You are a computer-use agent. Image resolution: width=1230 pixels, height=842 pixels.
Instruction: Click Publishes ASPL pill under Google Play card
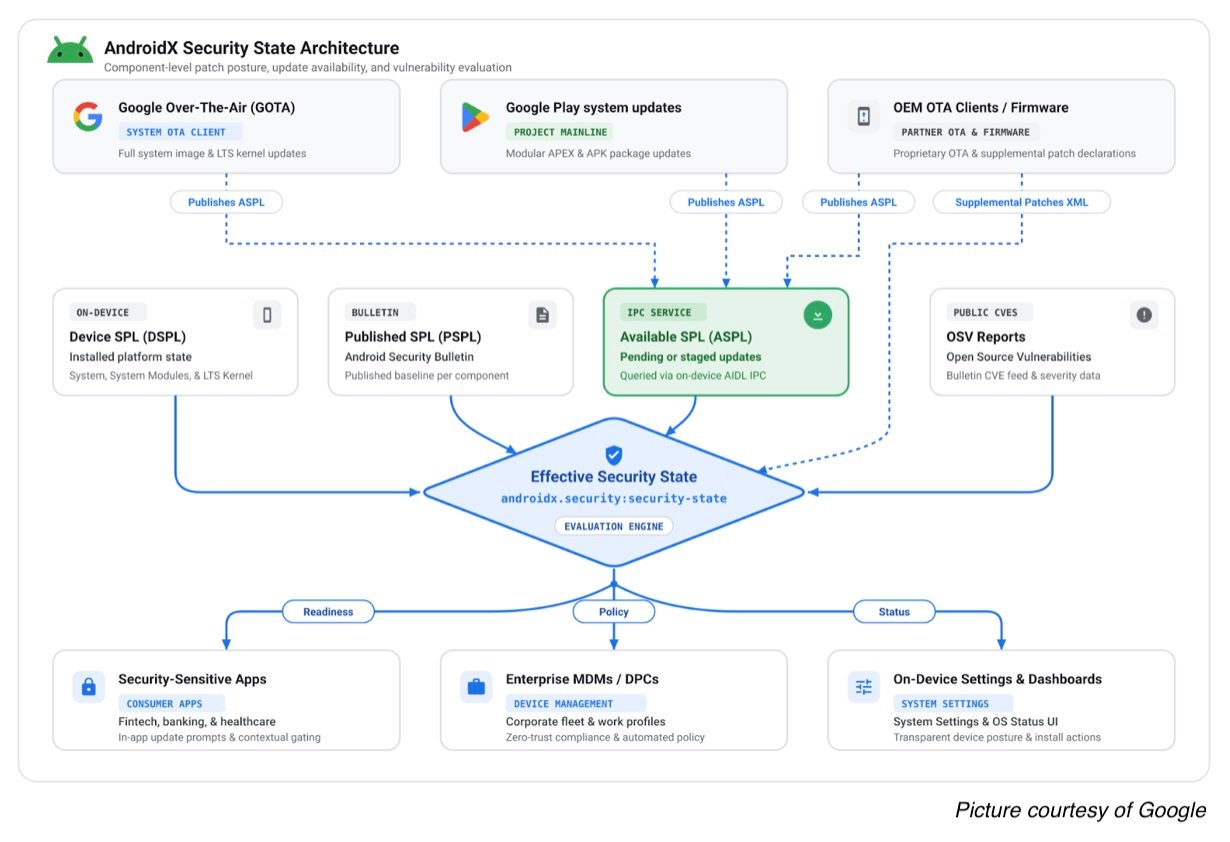click(725, 202)
